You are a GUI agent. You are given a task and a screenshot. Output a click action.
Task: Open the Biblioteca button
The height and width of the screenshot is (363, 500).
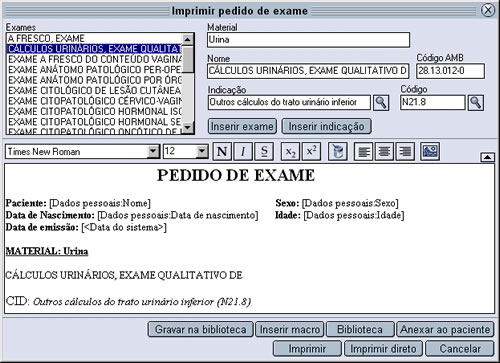click(x=360, y=329)
